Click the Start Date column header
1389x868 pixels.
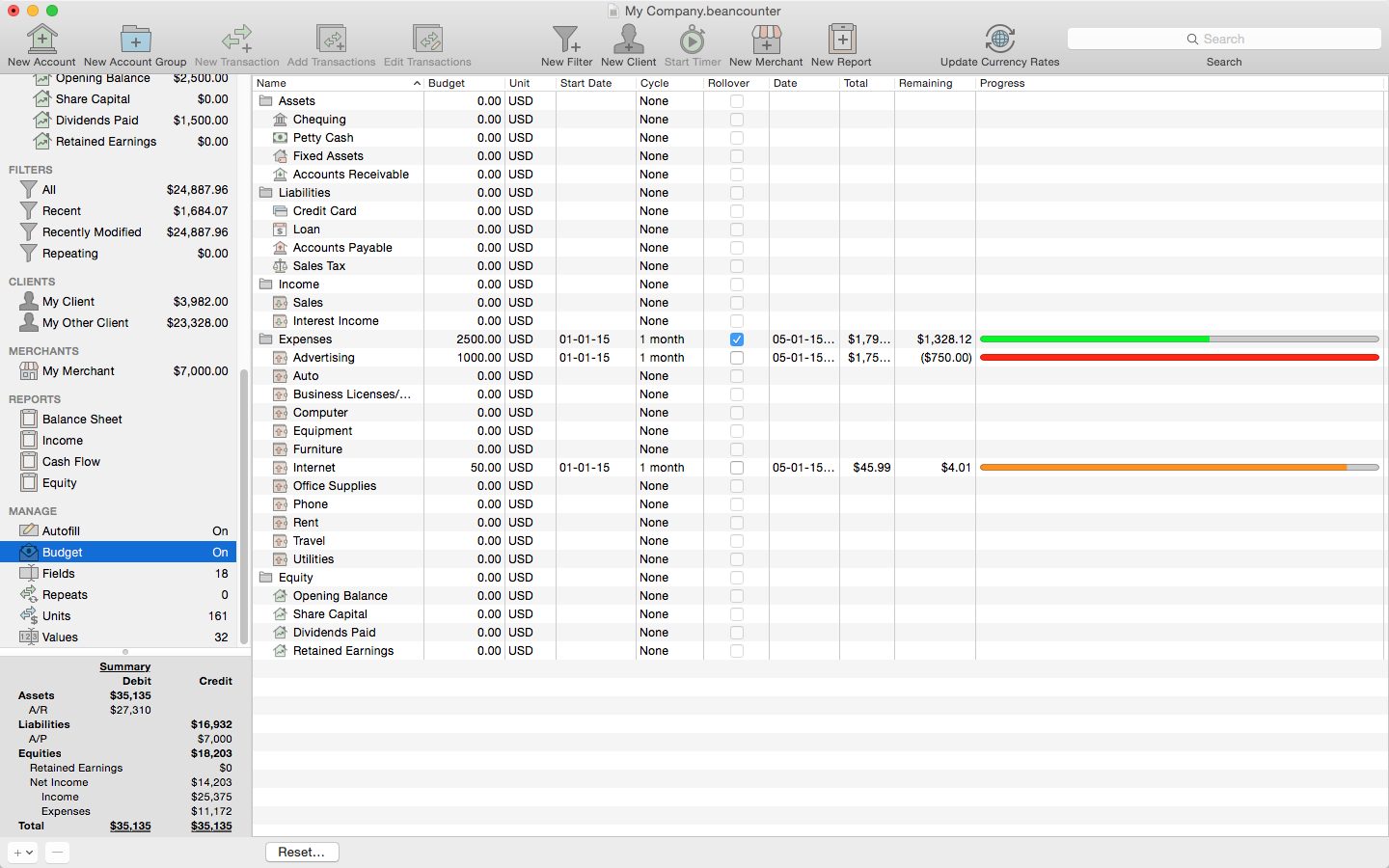(x=595, y=84)
